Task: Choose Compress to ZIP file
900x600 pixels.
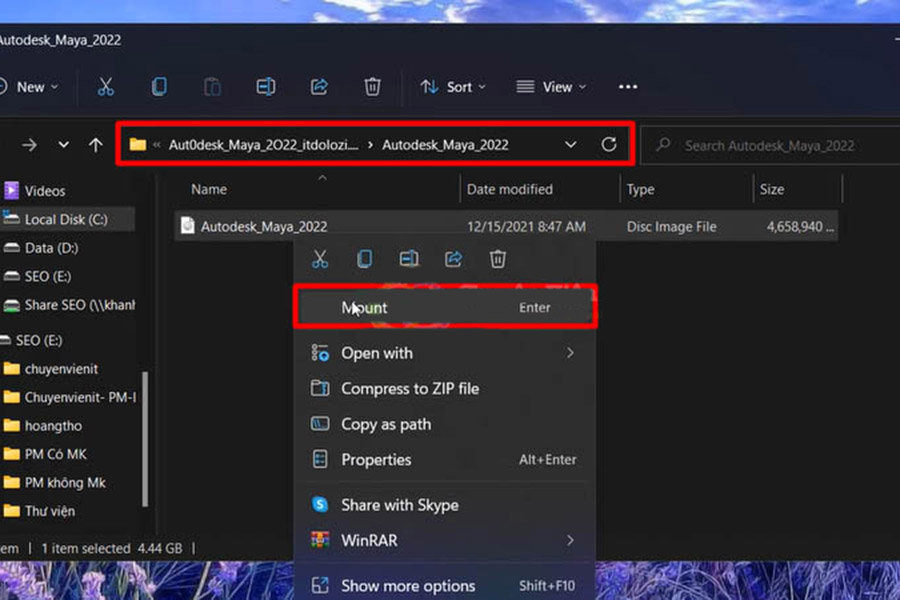Action: 445,389
